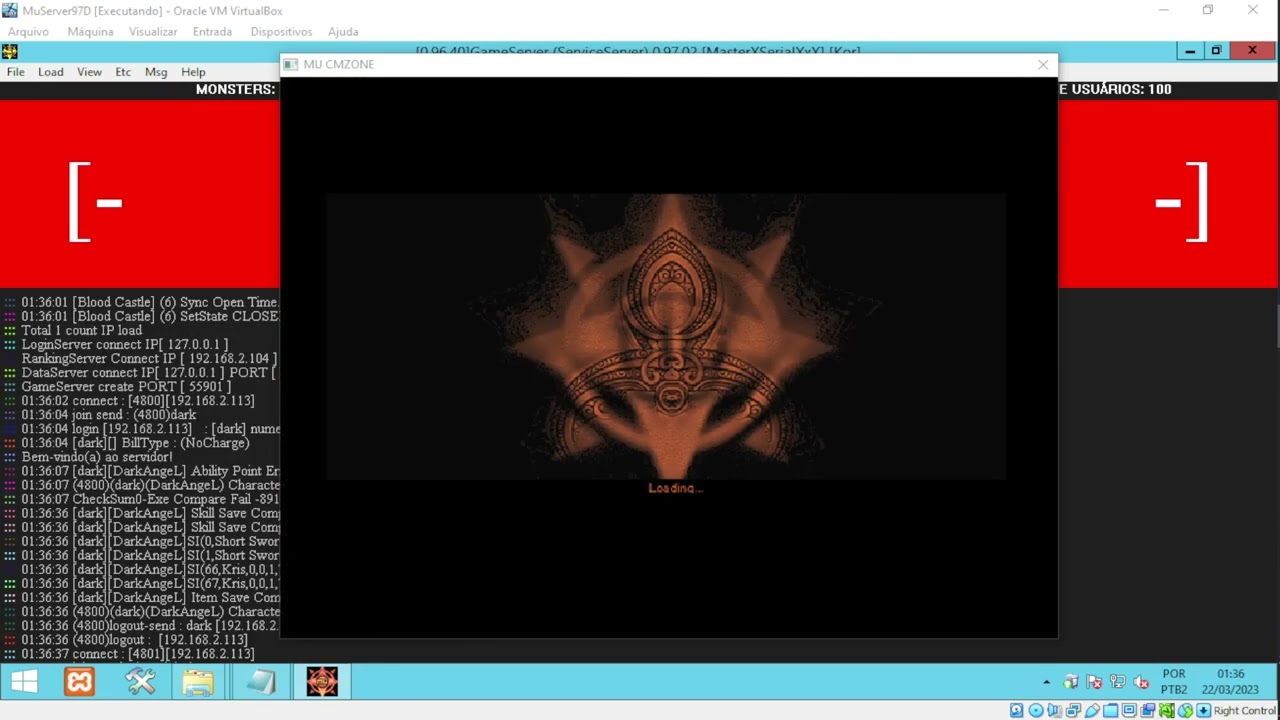
Task: Select log line '01:36:04 join send : (4800)dark'
Action: [109, 414]
